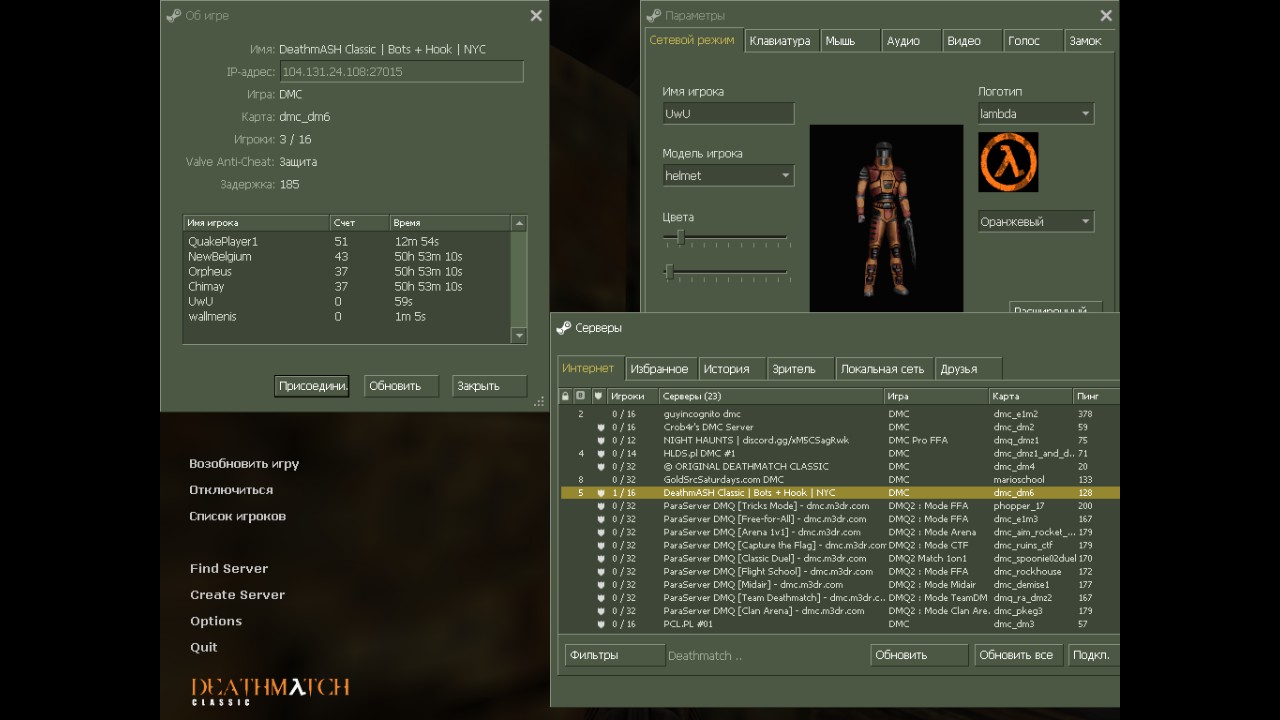
Task: Click the shield icon on NIGHT HAUNTS row
Action: click(x=601, y=440)
